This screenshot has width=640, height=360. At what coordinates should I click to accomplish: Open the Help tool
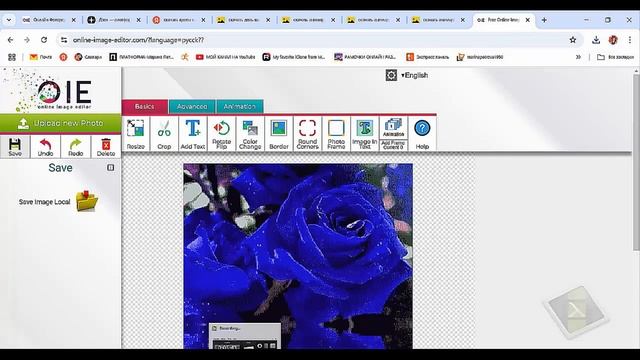click(x=422, y=134)
